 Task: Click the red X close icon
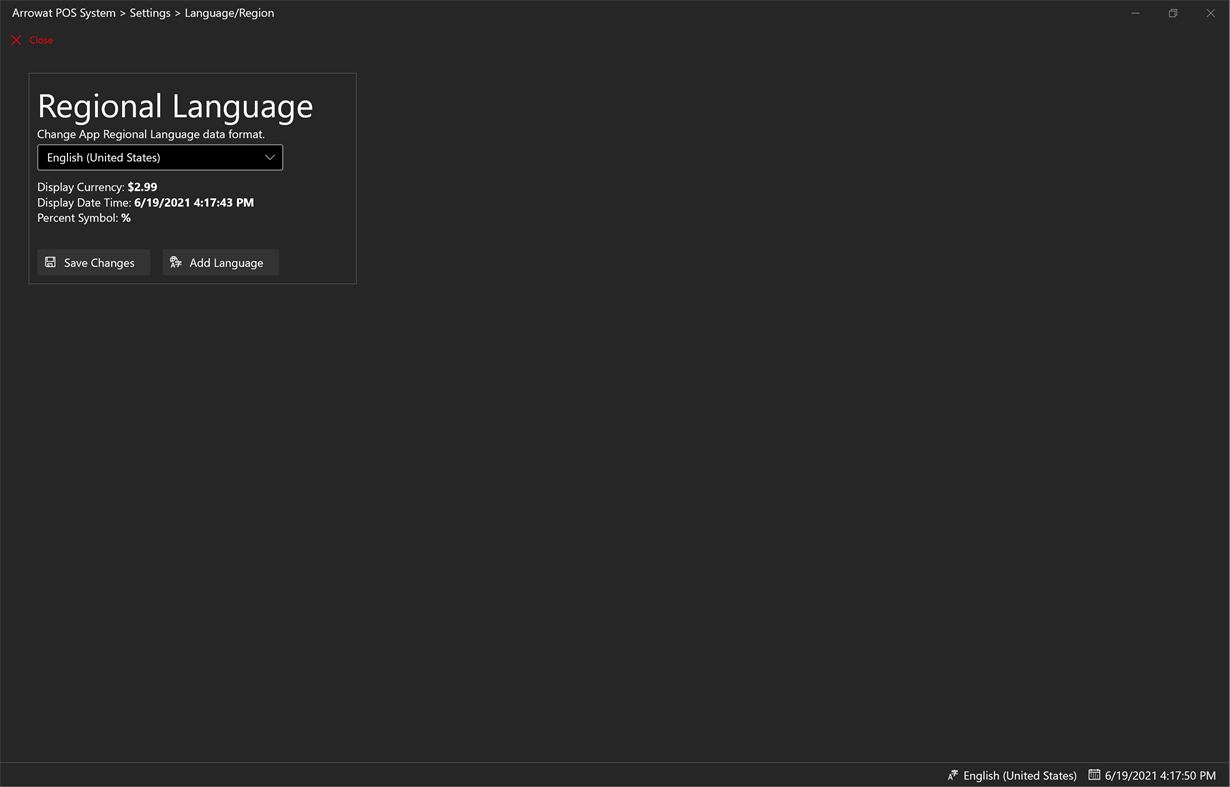point(16,40)
